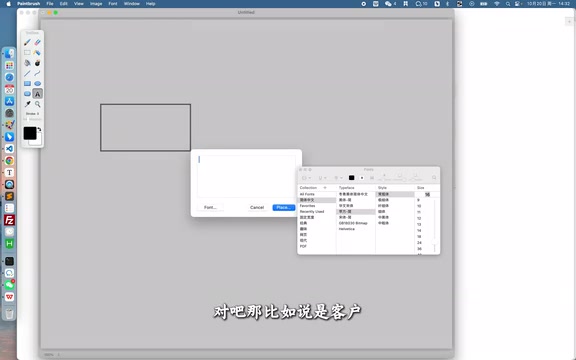Image resolution: width=576 pixels, height=360 pixels.
Task: Click inside the text entry field
Action: 246,176
